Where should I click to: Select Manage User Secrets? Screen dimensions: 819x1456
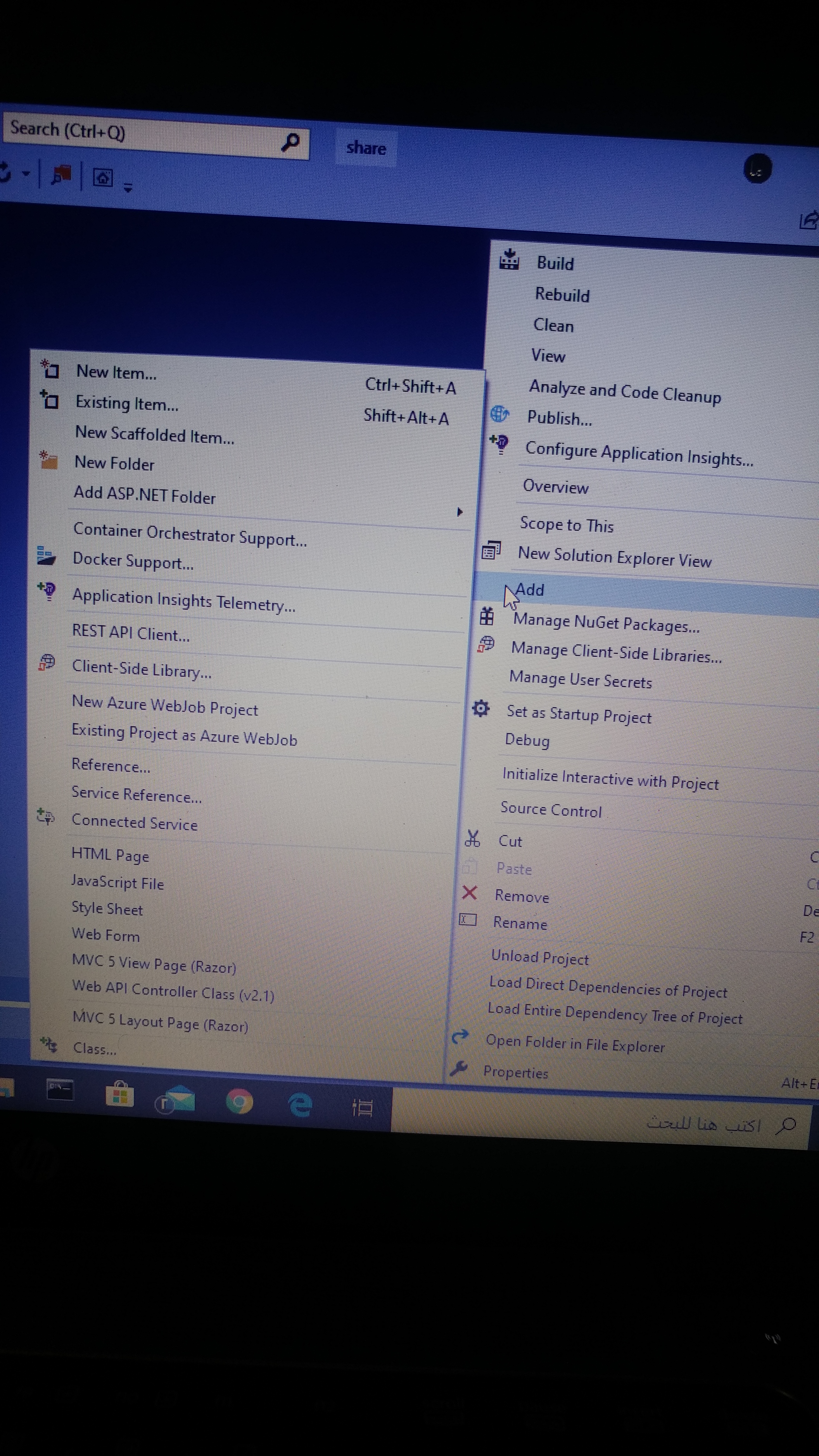(x=580, y=679)
